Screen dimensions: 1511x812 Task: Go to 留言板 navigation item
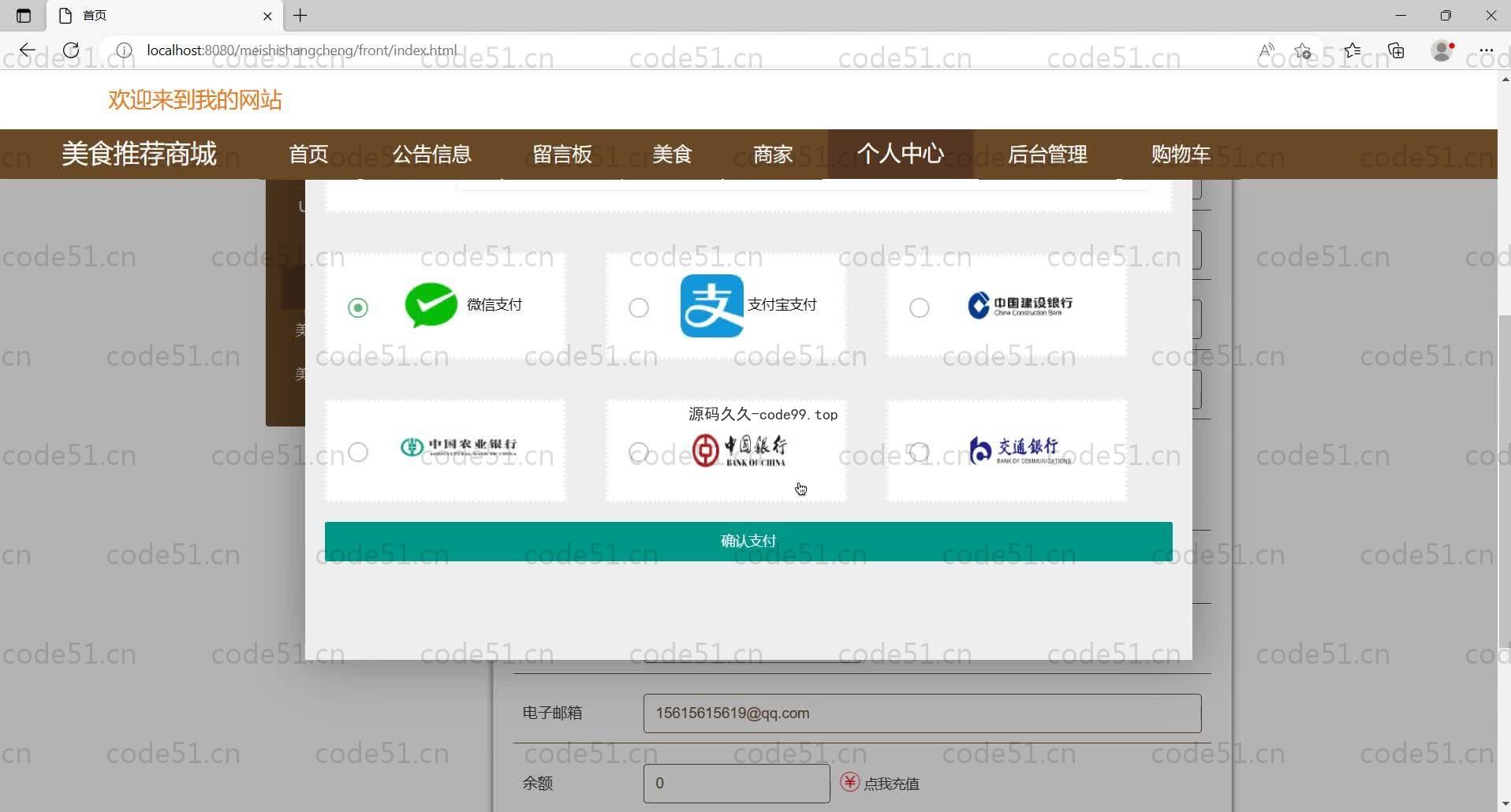561,154
